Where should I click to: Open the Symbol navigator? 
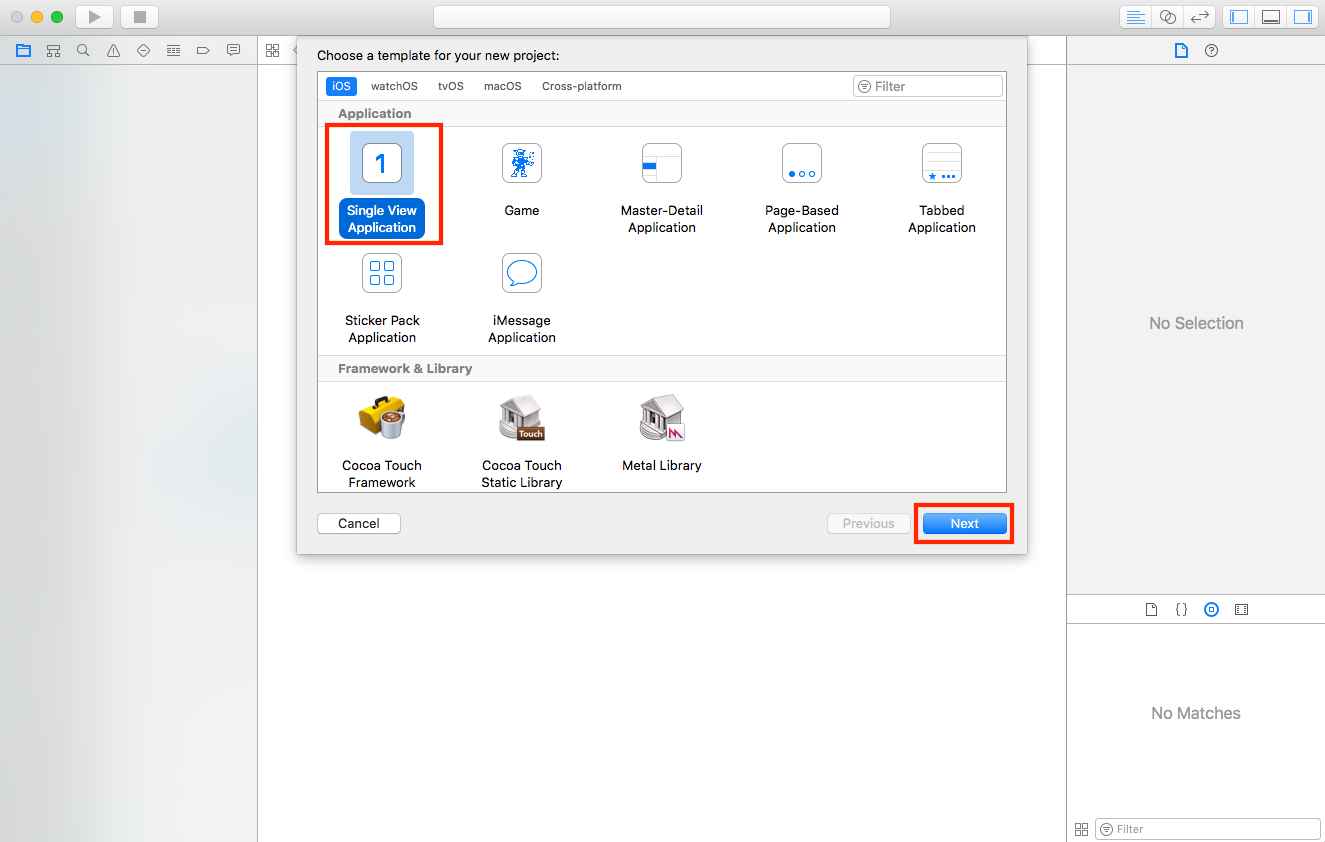(53, 50)
